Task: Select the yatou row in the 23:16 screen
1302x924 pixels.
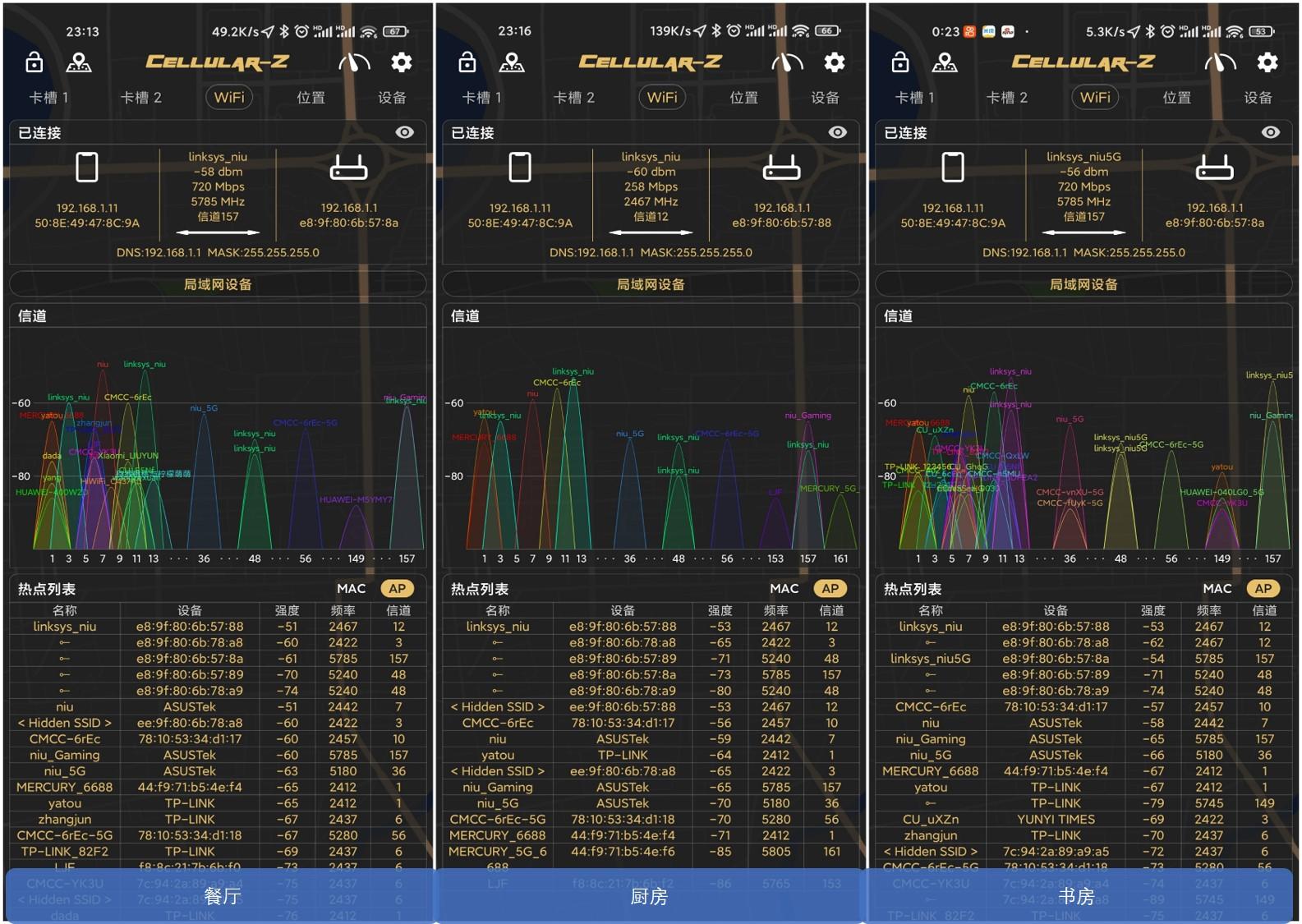Action: tap(651, 755)
